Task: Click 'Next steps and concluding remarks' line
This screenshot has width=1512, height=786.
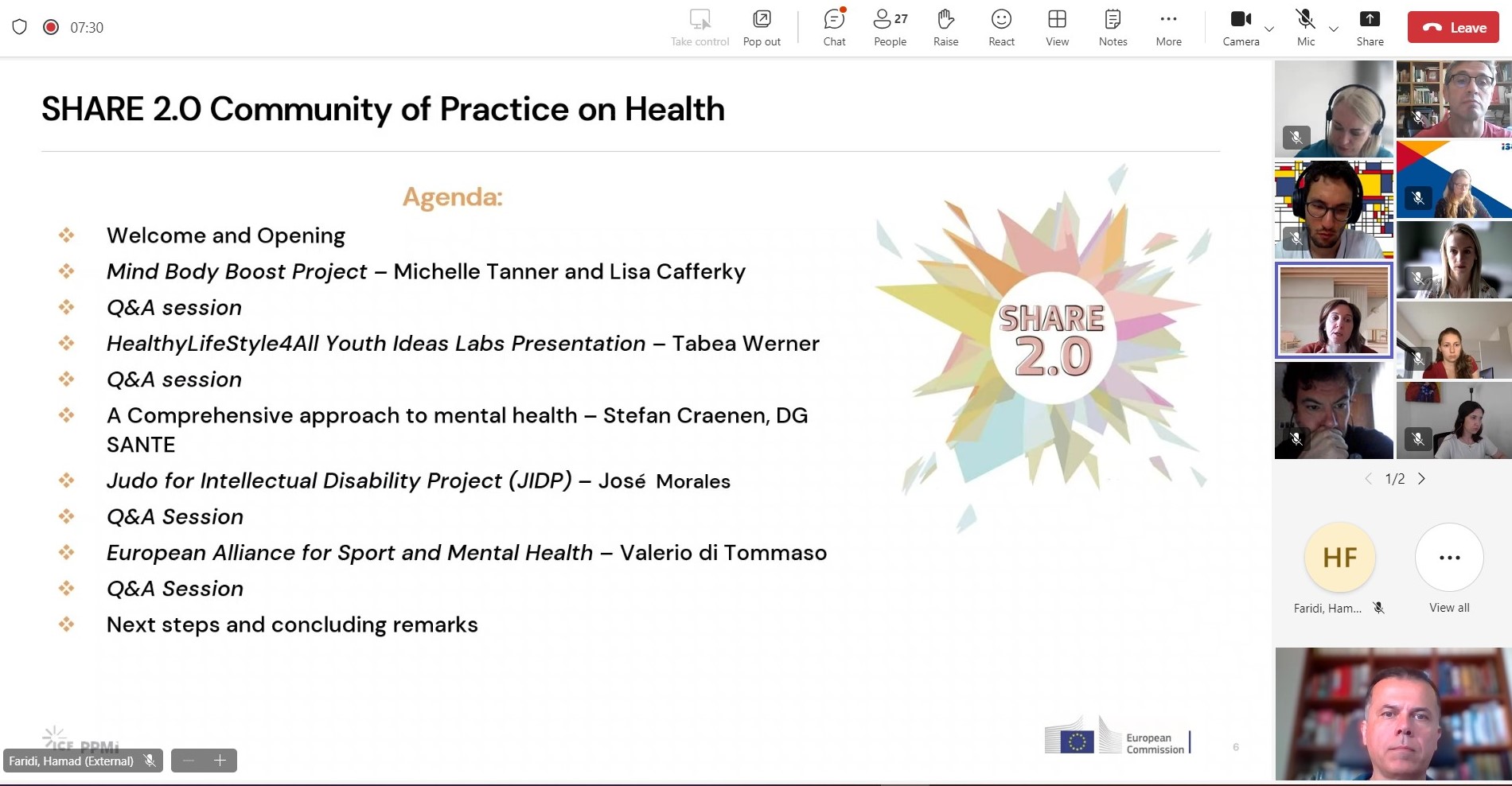Action: (x=292, y=625)
